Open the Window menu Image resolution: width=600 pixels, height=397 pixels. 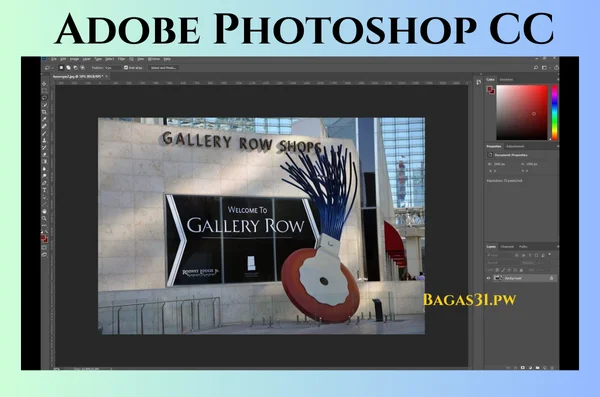(154, 59)
